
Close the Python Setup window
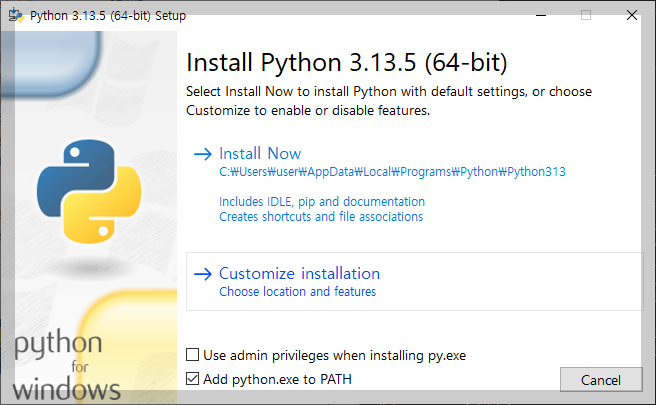pyautogui.click(x=632, y=15)
